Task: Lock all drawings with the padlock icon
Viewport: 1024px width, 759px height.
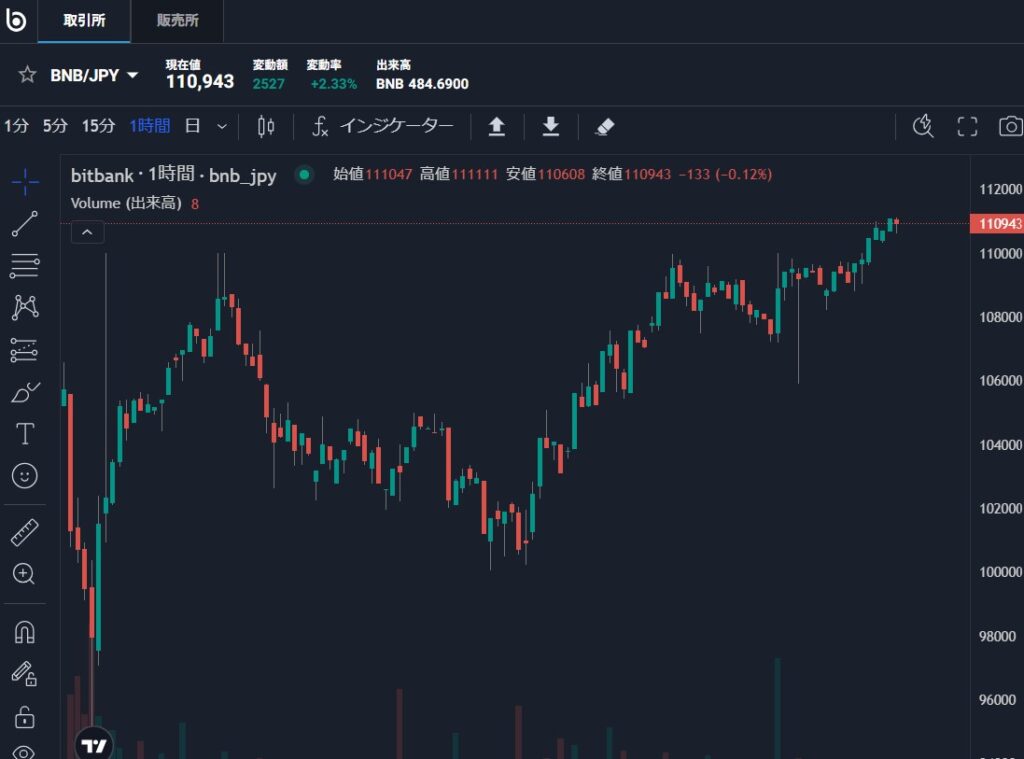Action: (x=25, y=717)
